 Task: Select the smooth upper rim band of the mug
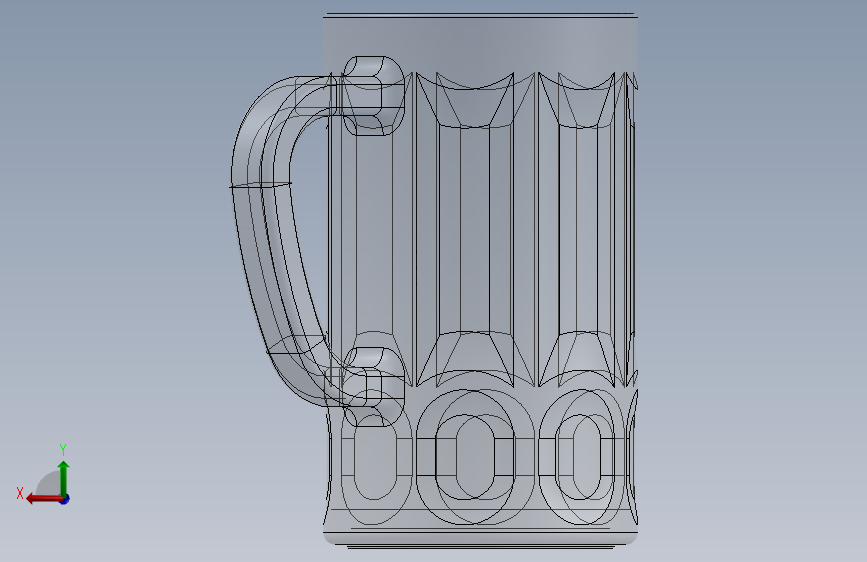[x=480, y=43]
